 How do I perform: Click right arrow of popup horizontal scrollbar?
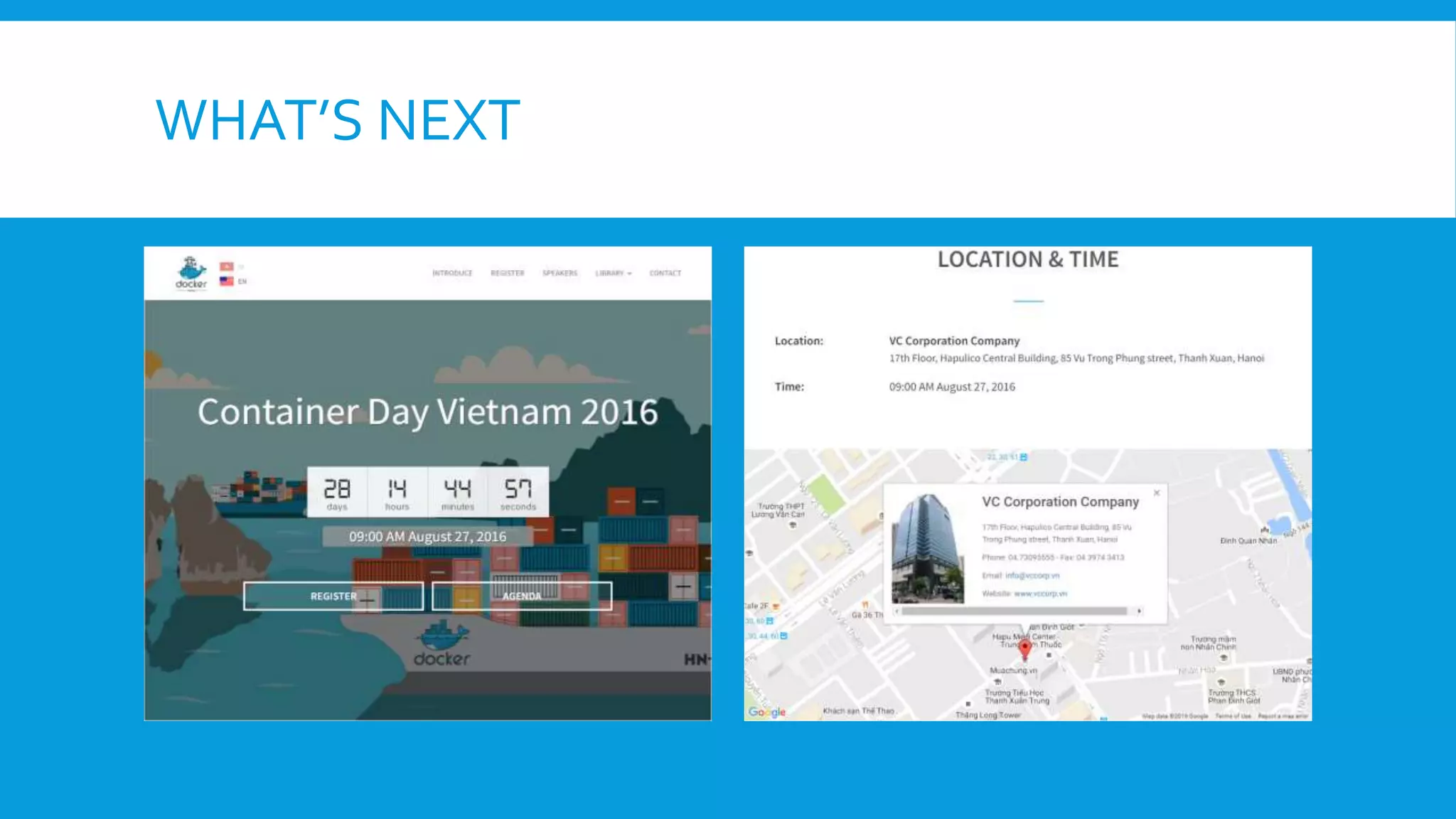point(1139,611)
